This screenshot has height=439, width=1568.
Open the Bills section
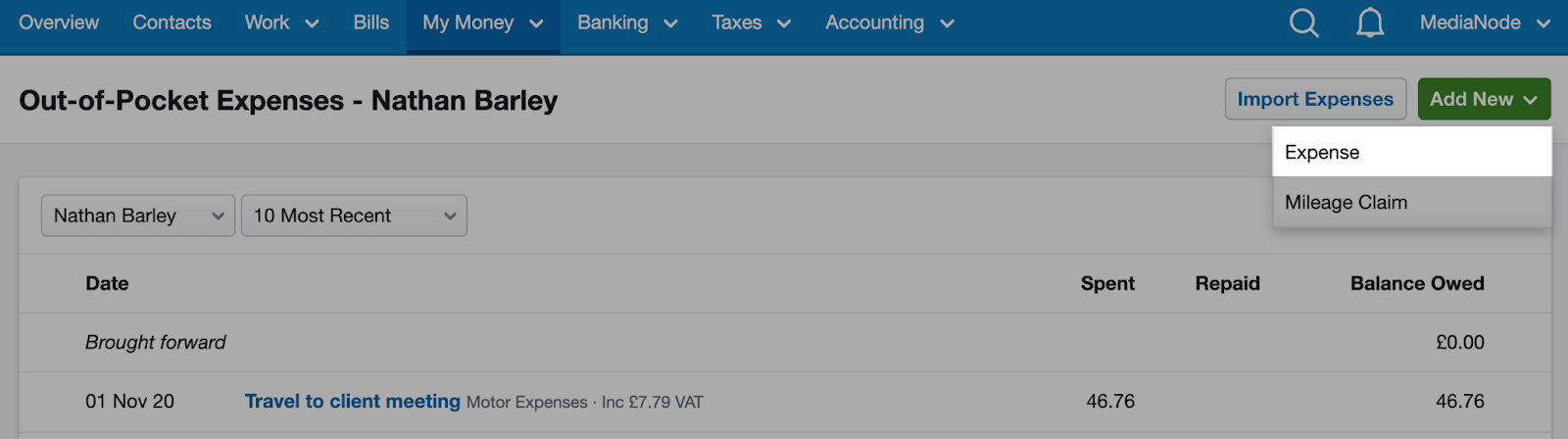[371, 23]
